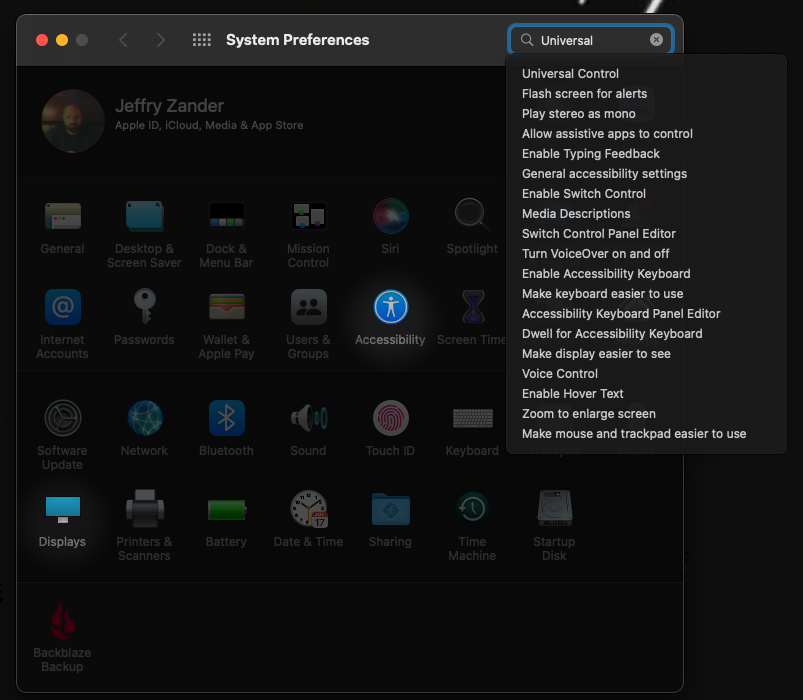Pick Enable Hover Text result
This screenshot has height=700, width=803.
coord(573,393)
